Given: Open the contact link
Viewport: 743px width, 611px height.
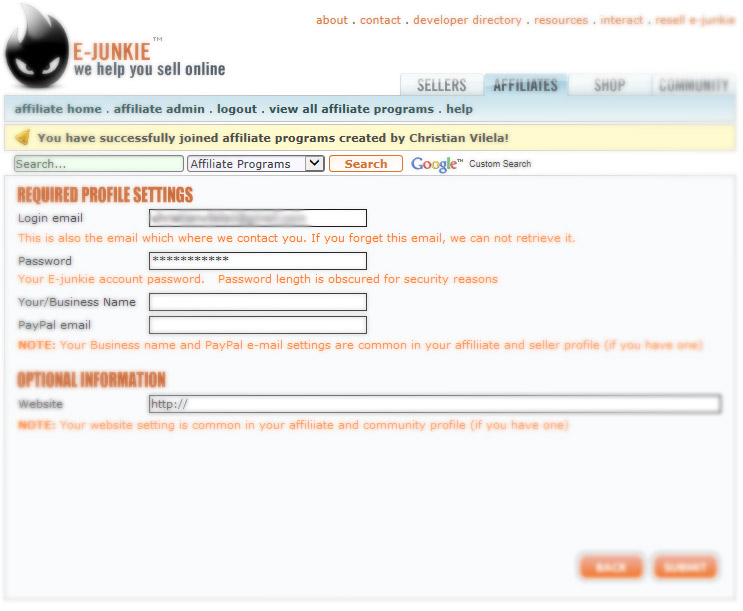Looking at the screenshot, I should point(380,20).
